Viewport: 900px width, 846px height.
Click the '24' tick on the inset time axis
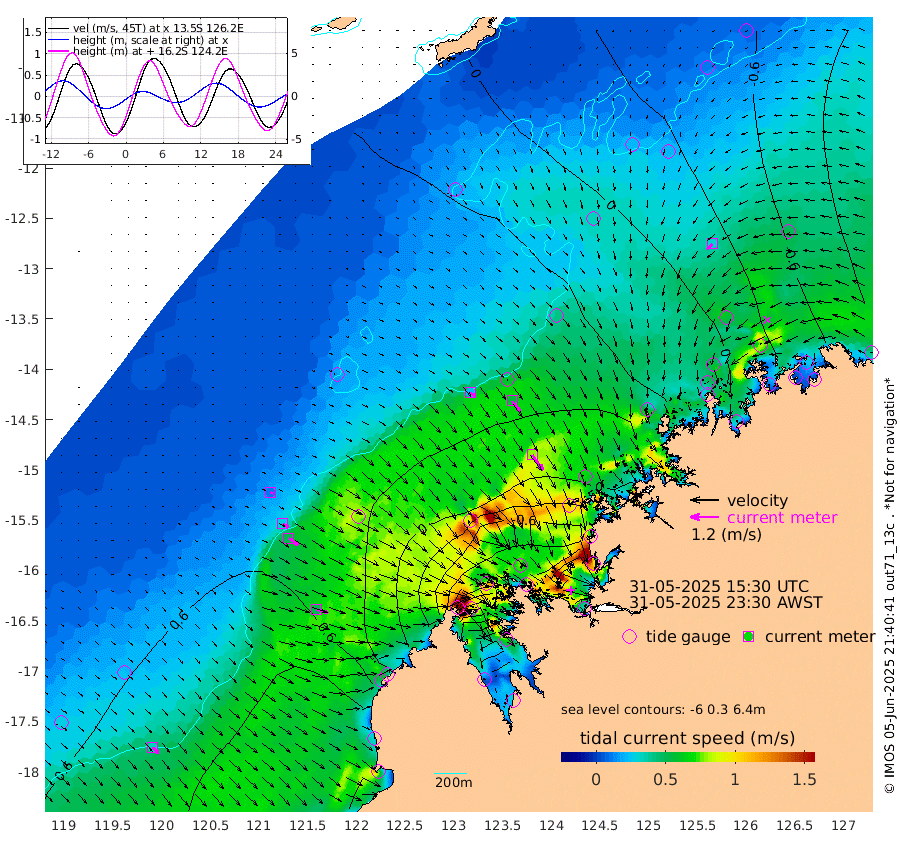pos(276,154)
